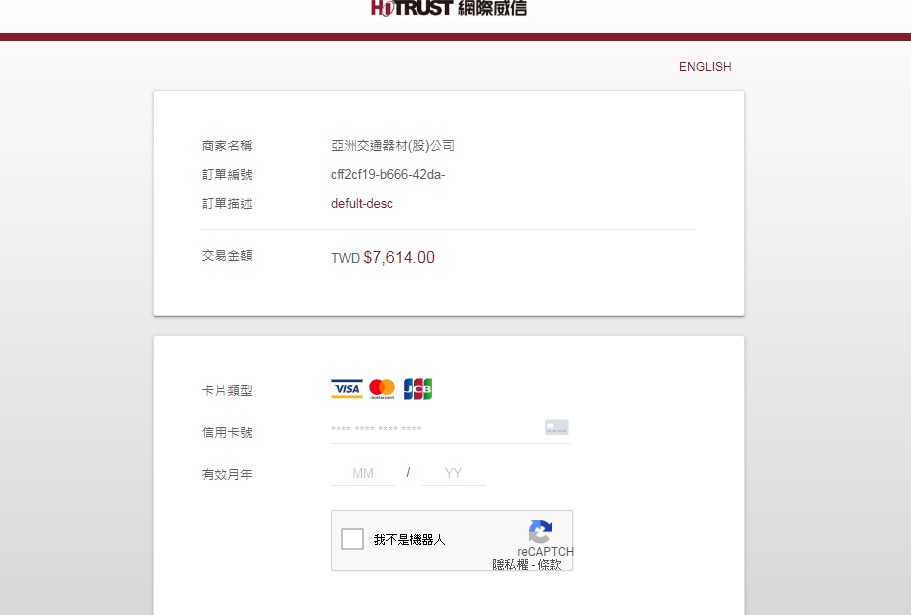This screenshot has height=615, width=911.
Task: Click the MM expiry month field
Action: [363, 473]
